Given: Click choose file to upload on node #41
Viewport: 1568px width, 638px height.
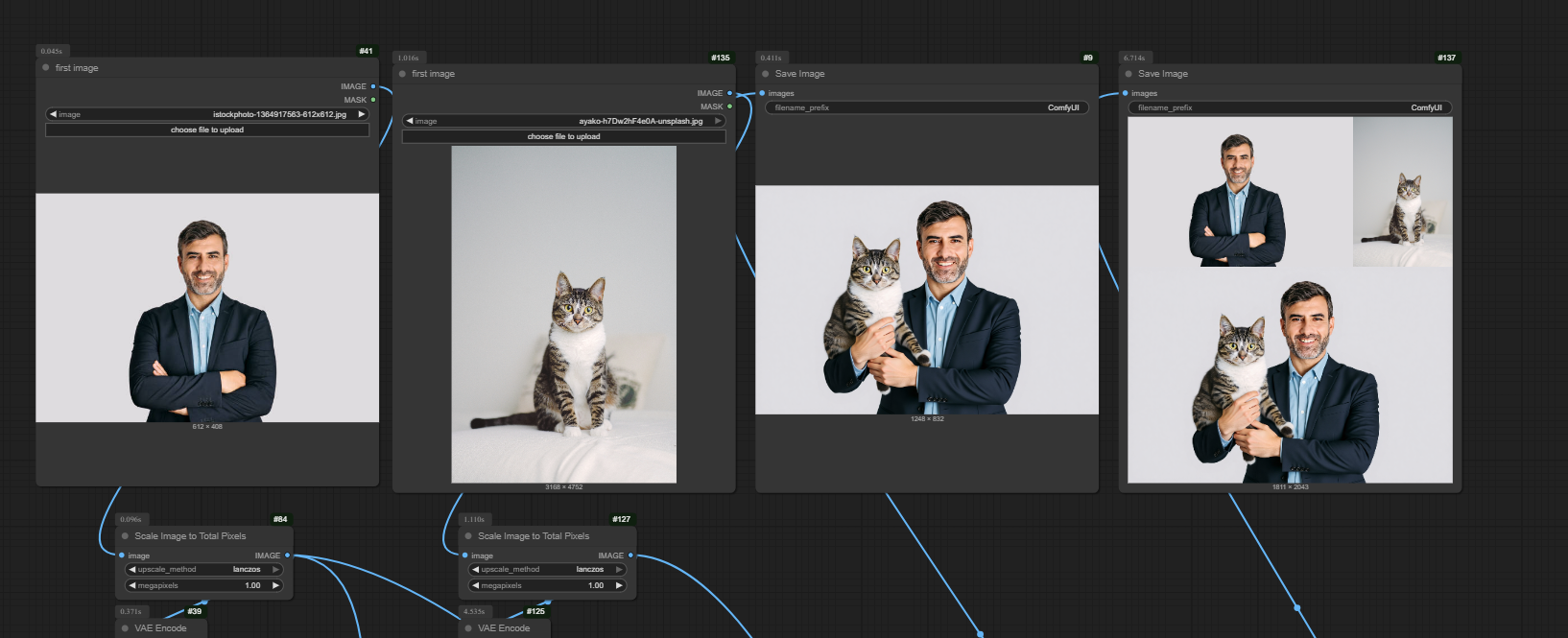Looking at the screenshot, I should click(x=207, y=130).
